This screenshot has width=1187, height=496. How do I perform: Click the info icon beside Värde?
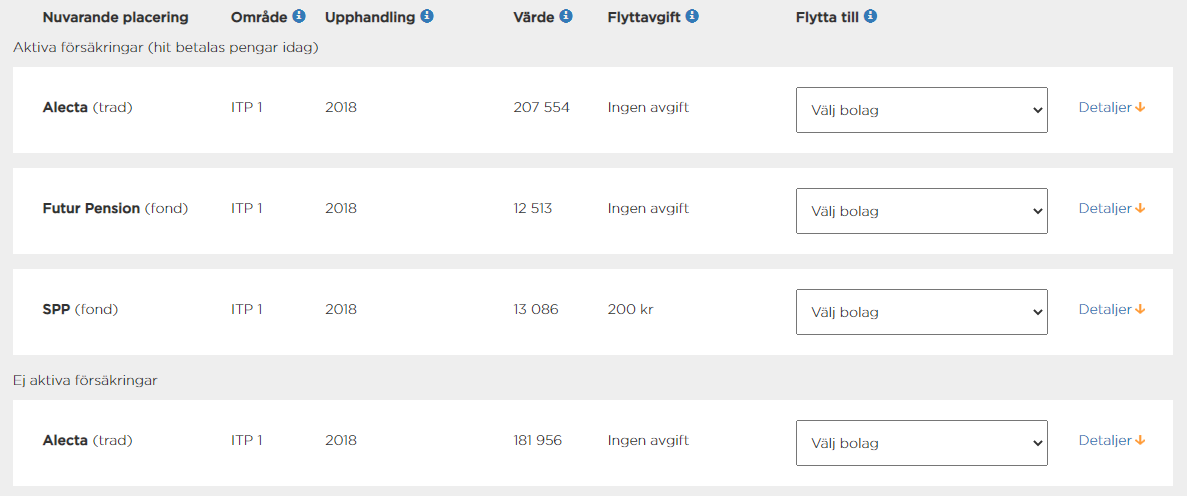(566, 17)
